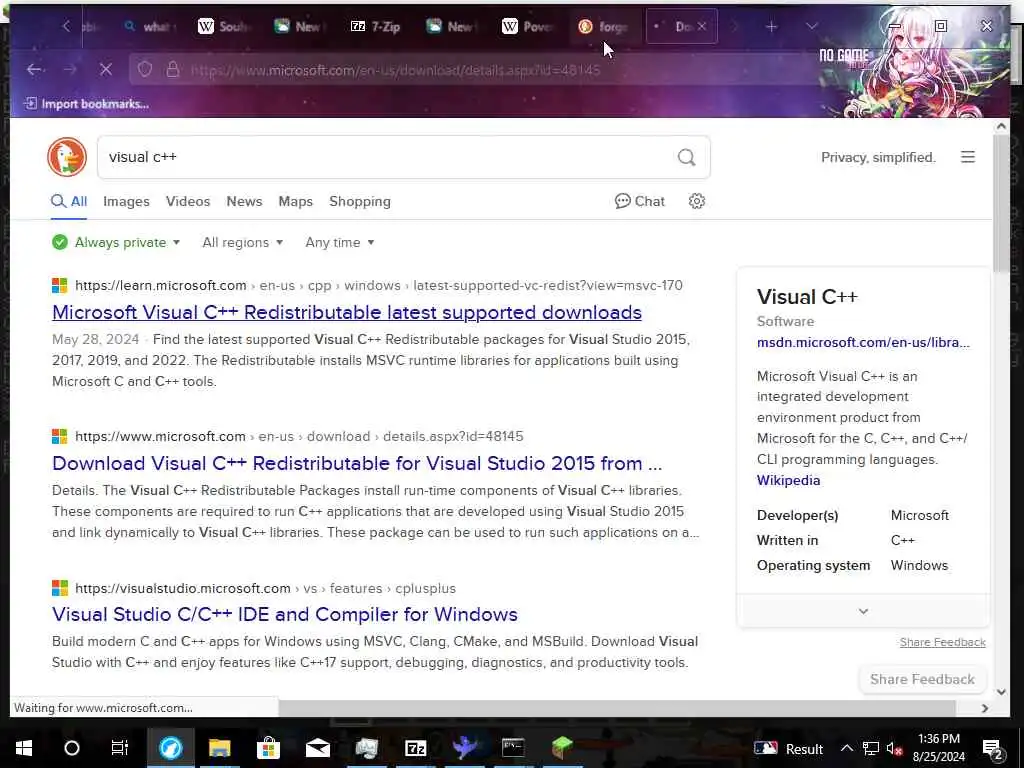Click the horizontal scrollbar right arrow

(x=985, y=708)
